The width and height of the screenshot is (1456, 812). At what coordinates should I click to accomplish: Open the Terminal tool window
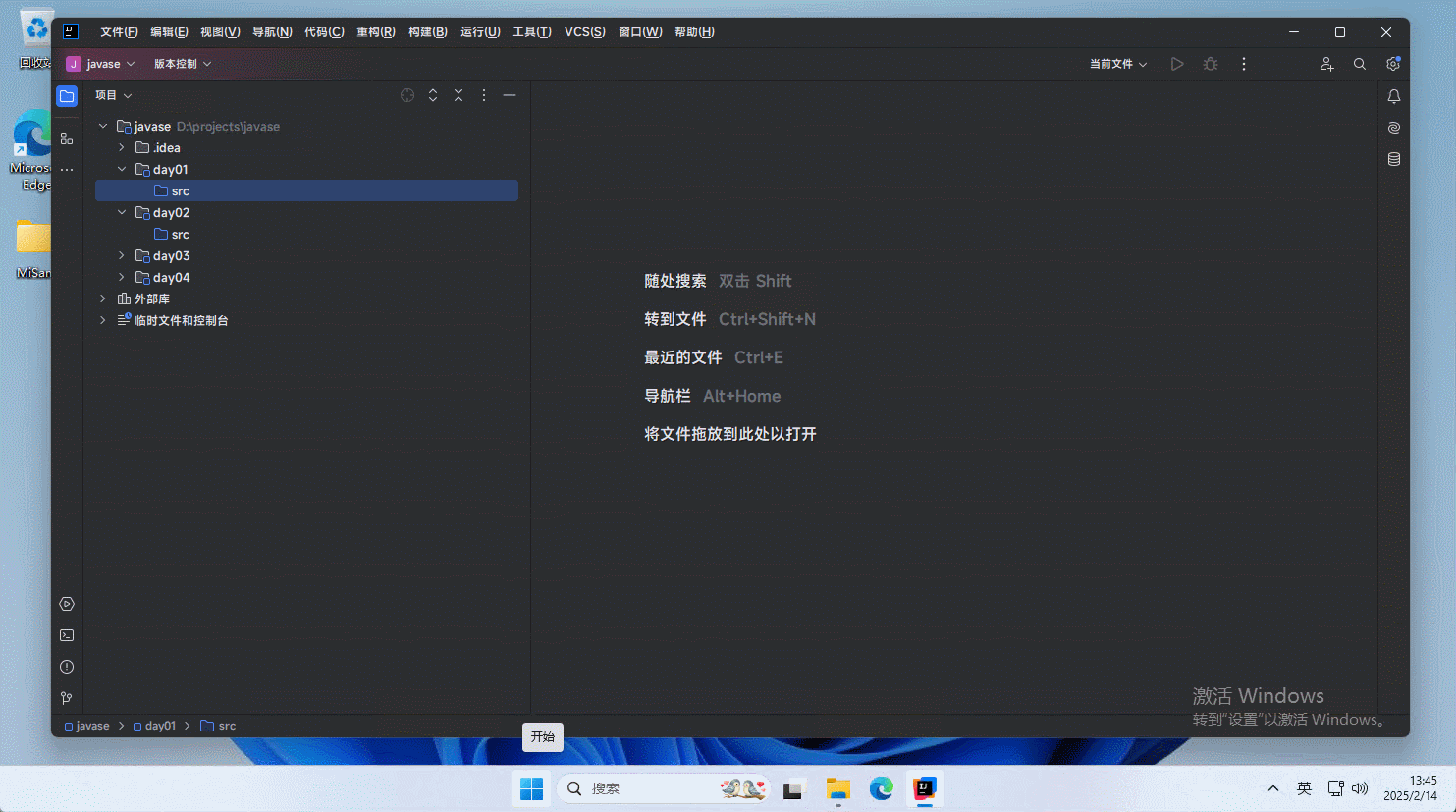click(x=67, y=635)
